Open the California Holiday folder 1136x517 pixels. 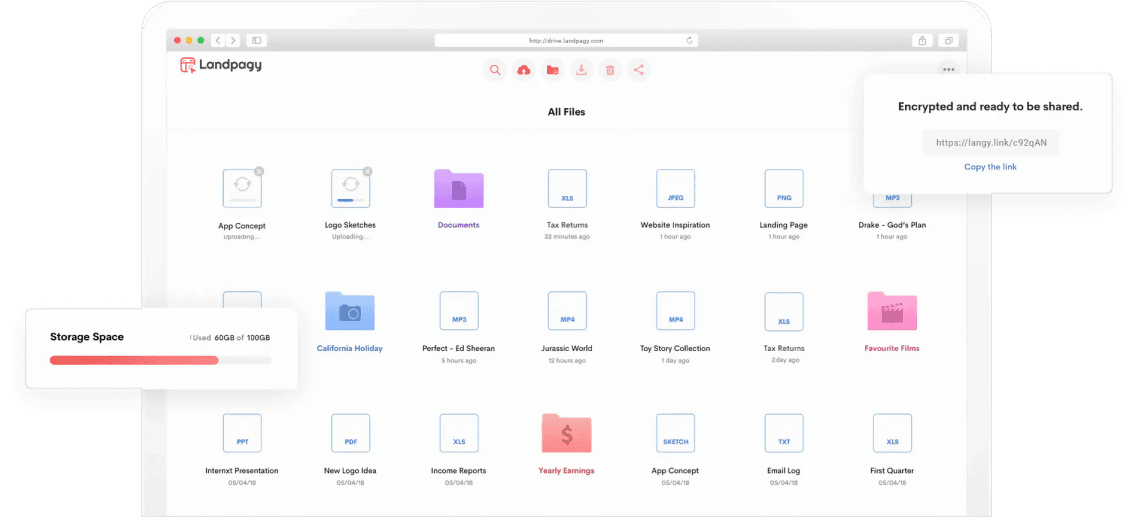350,312
